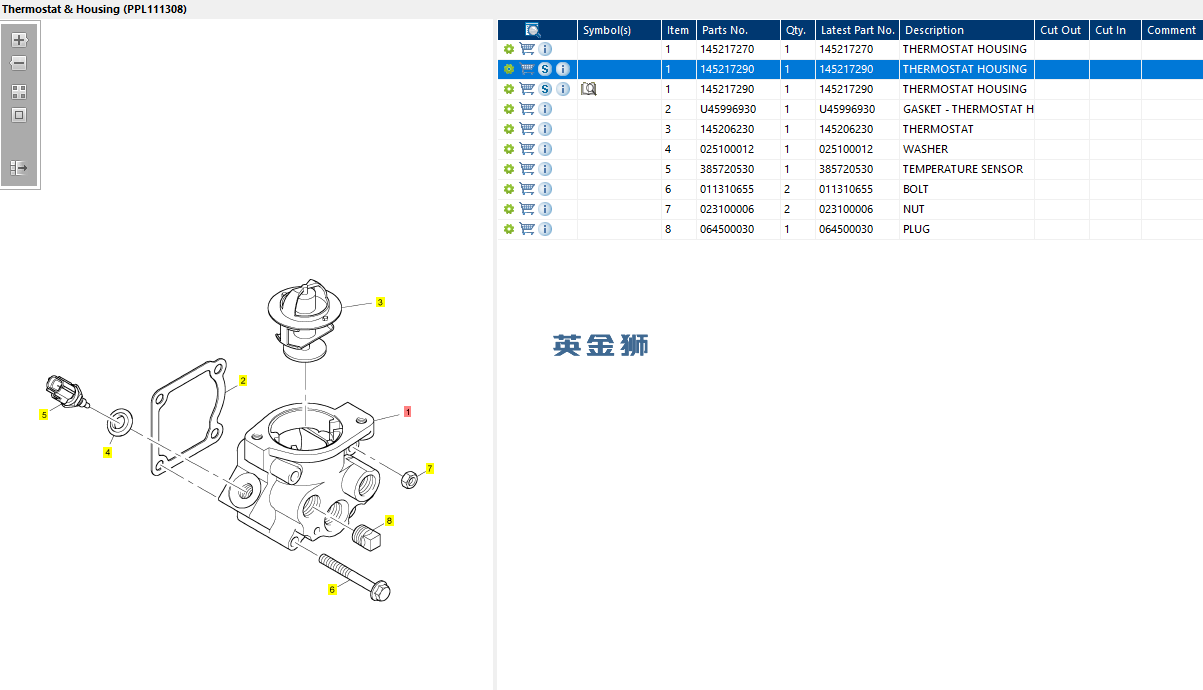Viewport: 1203px width, 690px height.
Task: Add TEMPERATURE SENSOR 385720530 to cart
Action: pos(527,169)
